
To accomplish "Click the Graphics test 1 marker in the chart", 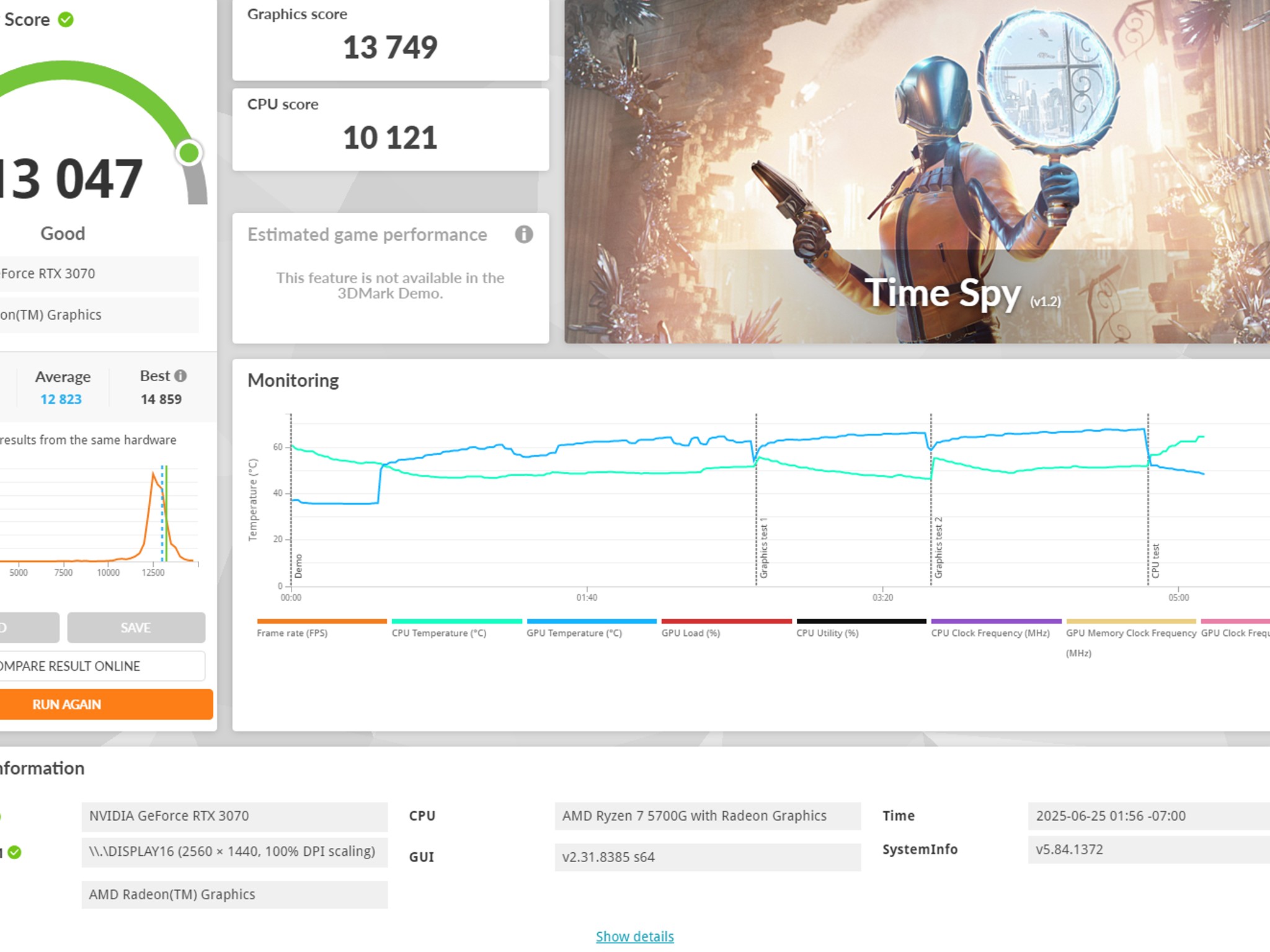I will 763,548.
